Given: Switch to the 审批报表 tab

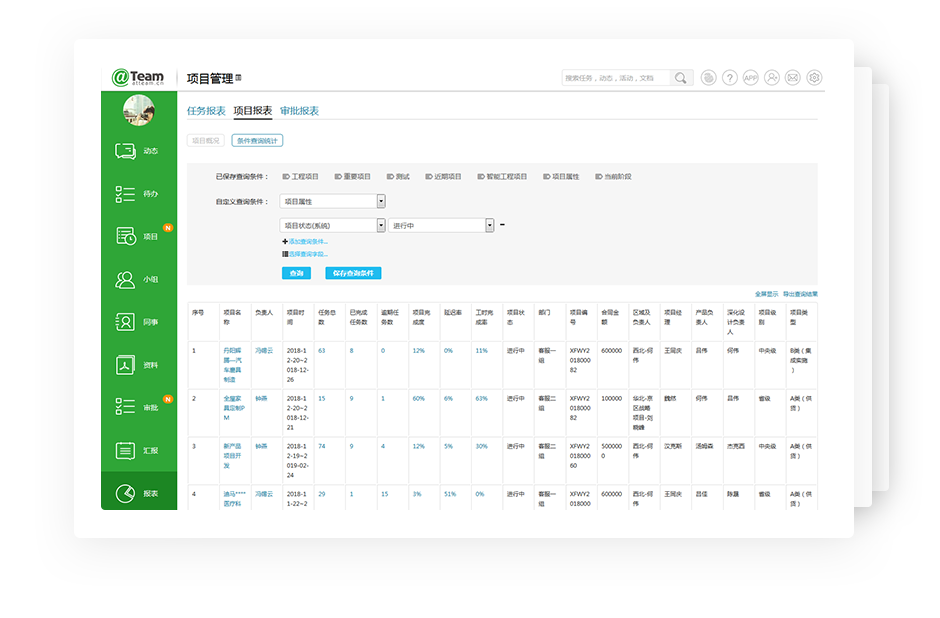Looking at the screenshot, I should point(299,111).
